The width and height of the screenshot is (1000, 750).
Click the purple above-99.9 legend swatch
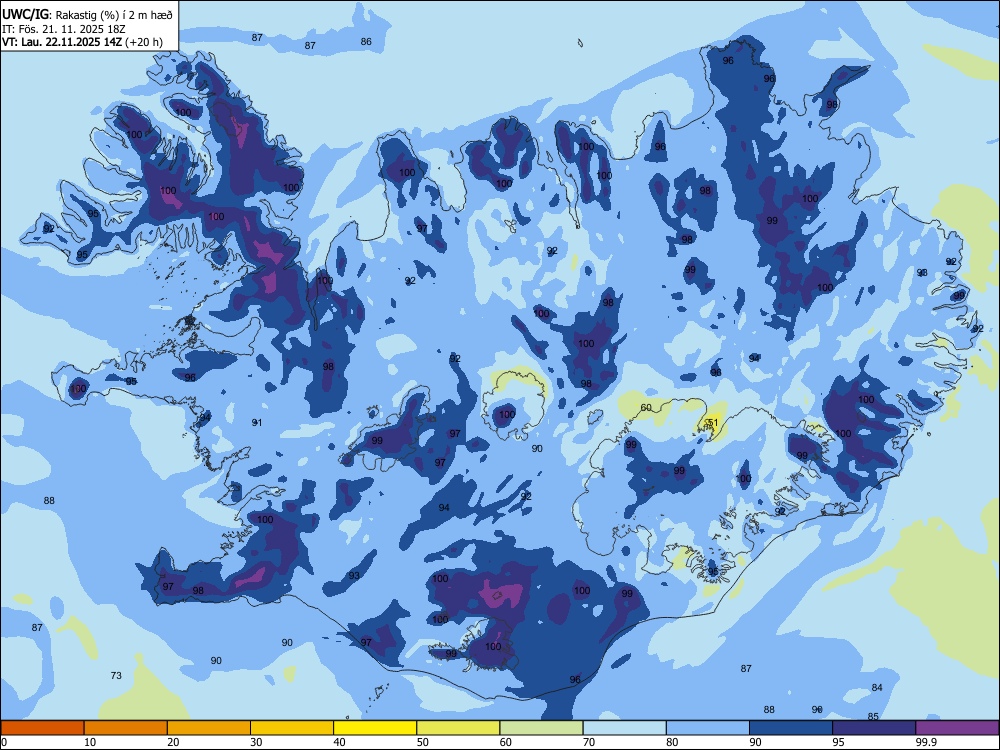point(957,728)
